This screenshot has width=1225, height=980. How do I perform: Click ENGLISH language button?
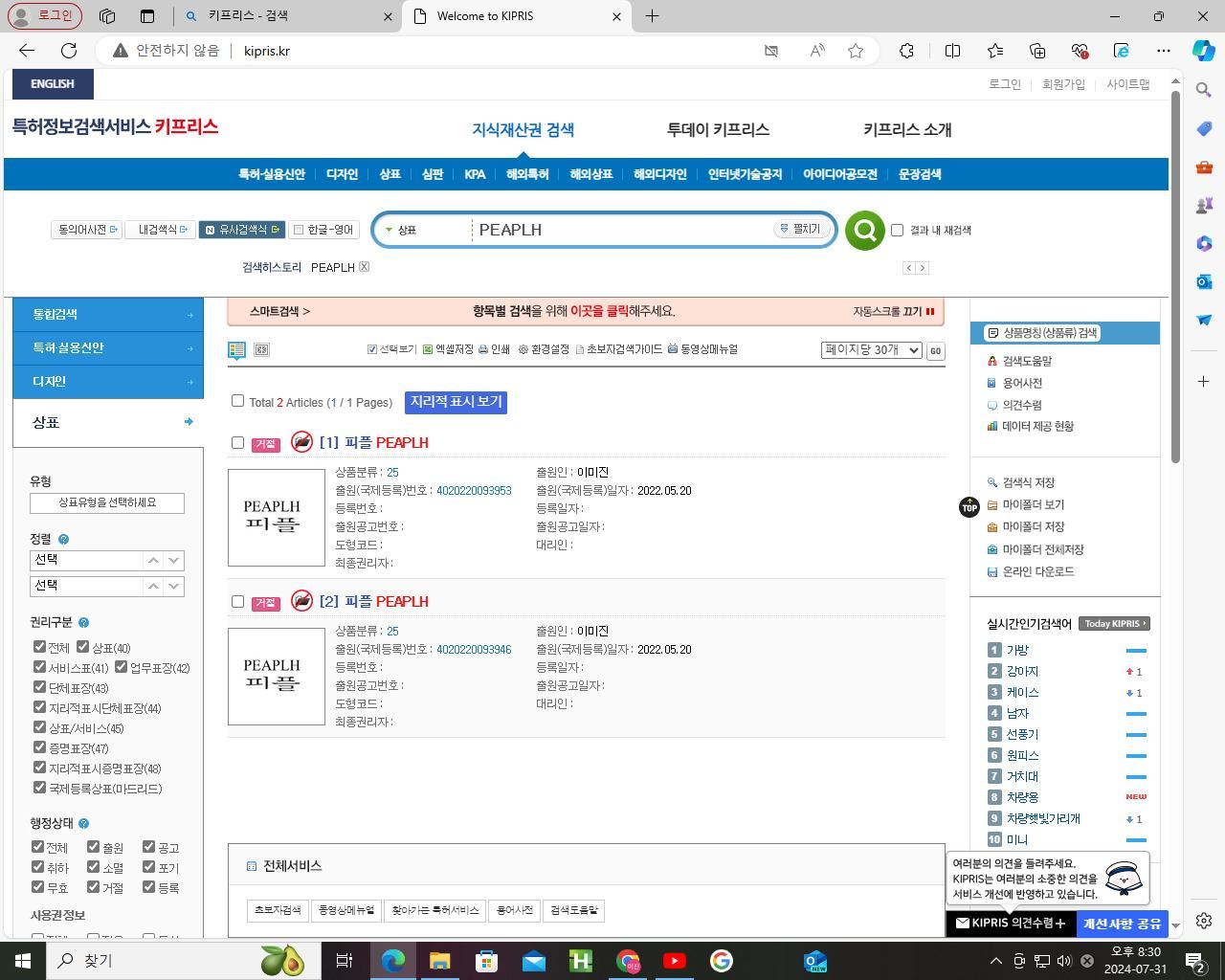53,84
